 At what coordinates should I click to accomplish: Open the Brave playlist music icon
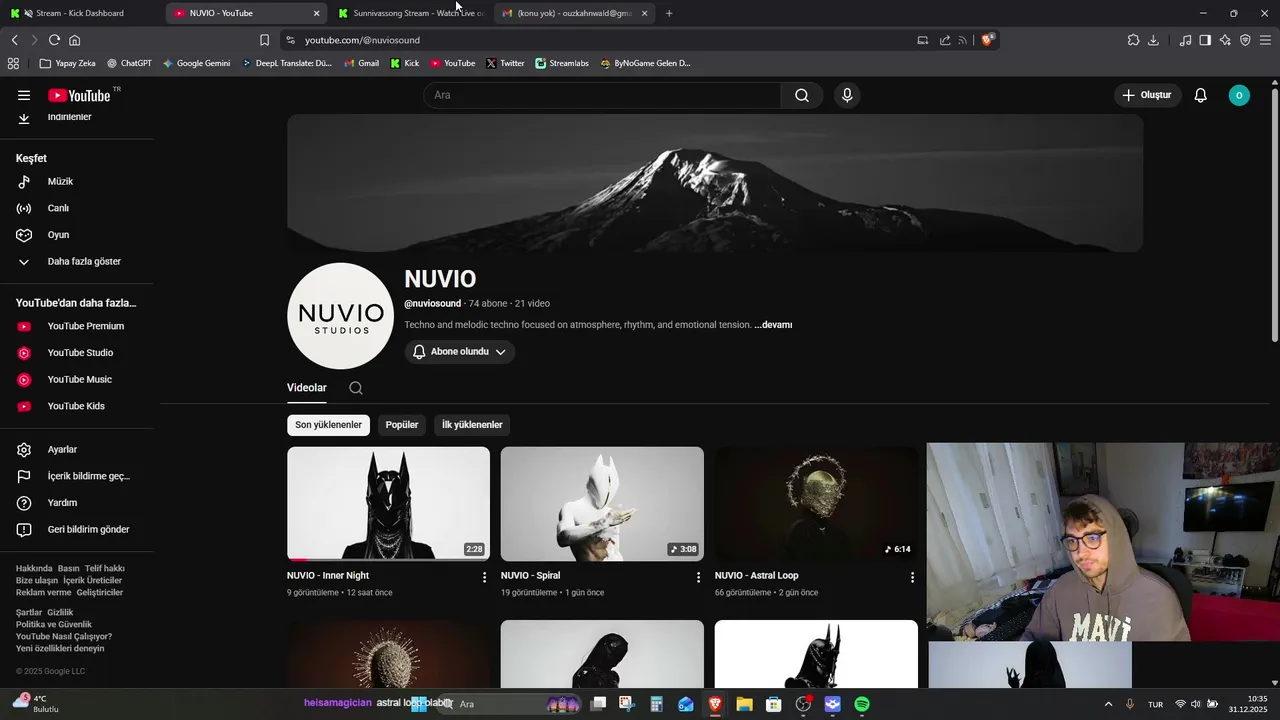1185,40
